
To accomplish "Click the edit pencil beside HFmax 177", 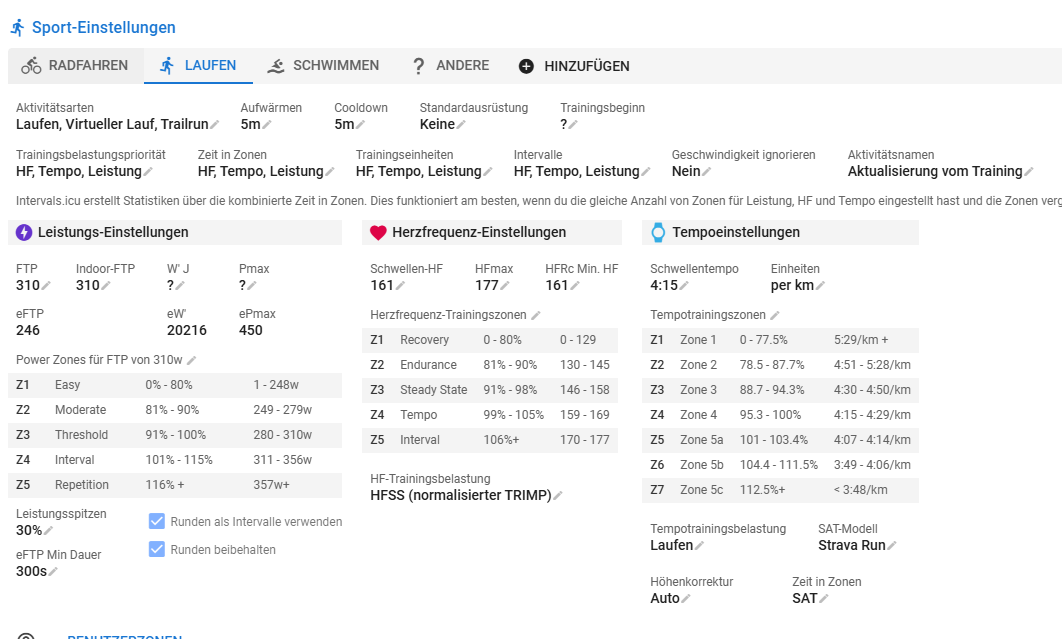I will 504,286.
